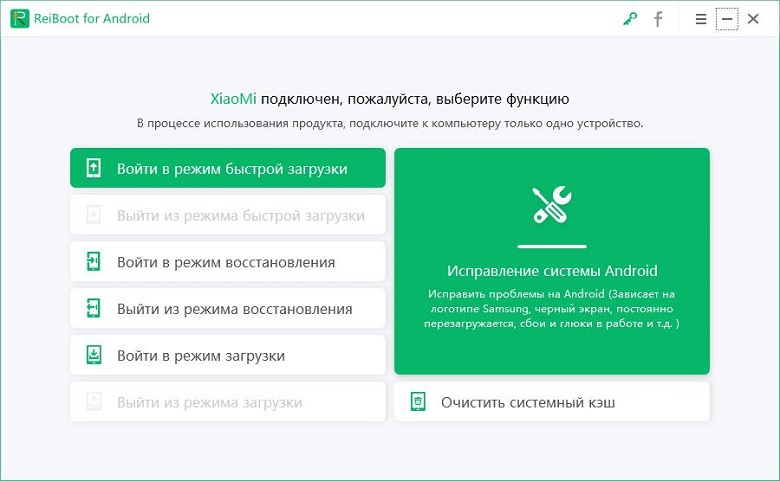
Task: Click the exit recovery mode icon
Action: [94, 308]
